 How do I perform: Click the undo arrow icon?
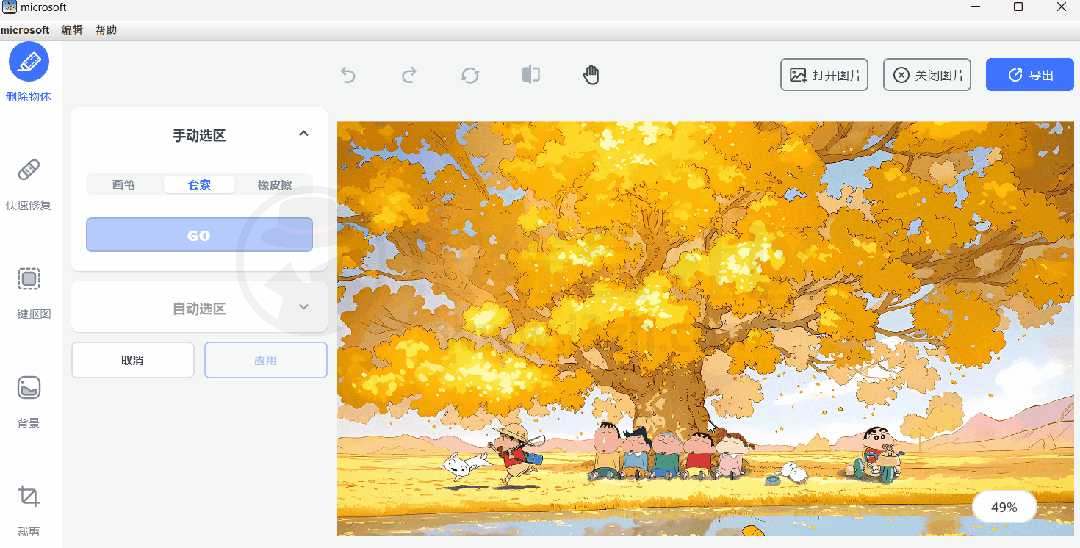coord(348,75)
